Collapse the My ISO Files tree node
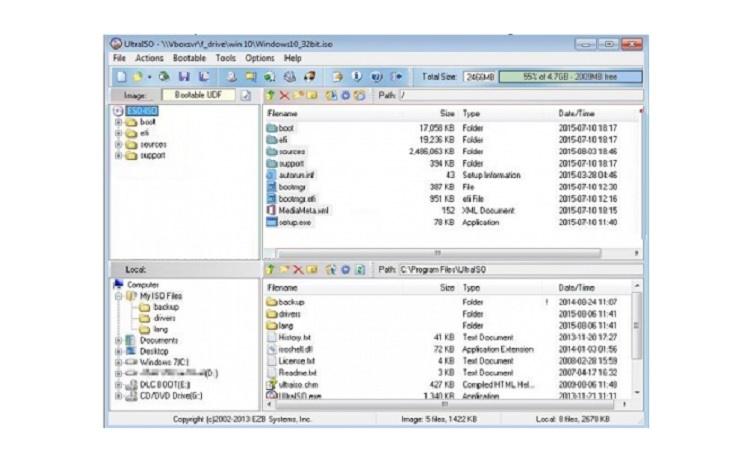755x463 pixels. pos(119,296)
